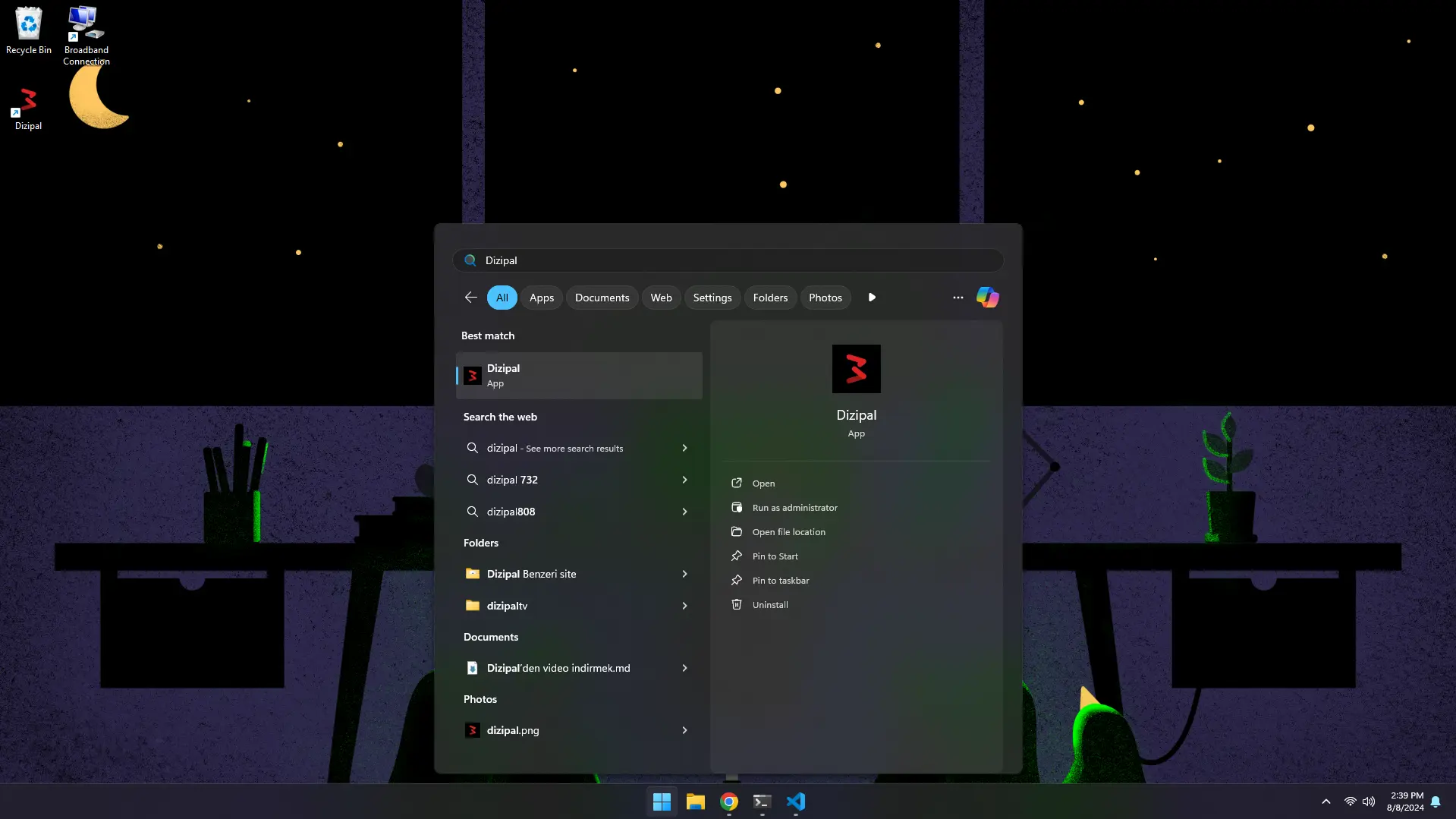Click the Open icon in the preview pane

[736, 484]
